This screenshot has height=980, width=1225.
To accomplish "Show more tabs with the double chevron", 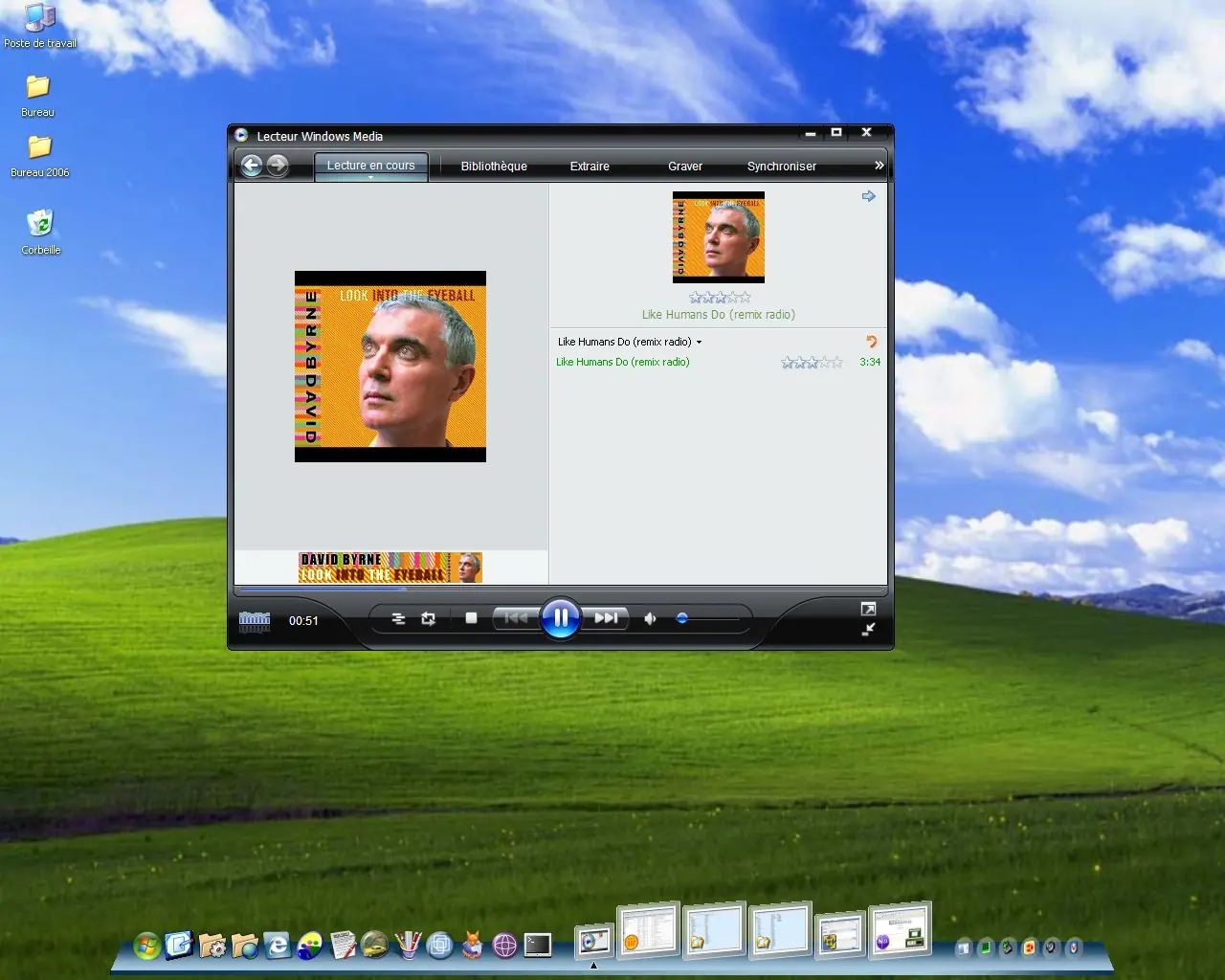I will pos(879,166).
